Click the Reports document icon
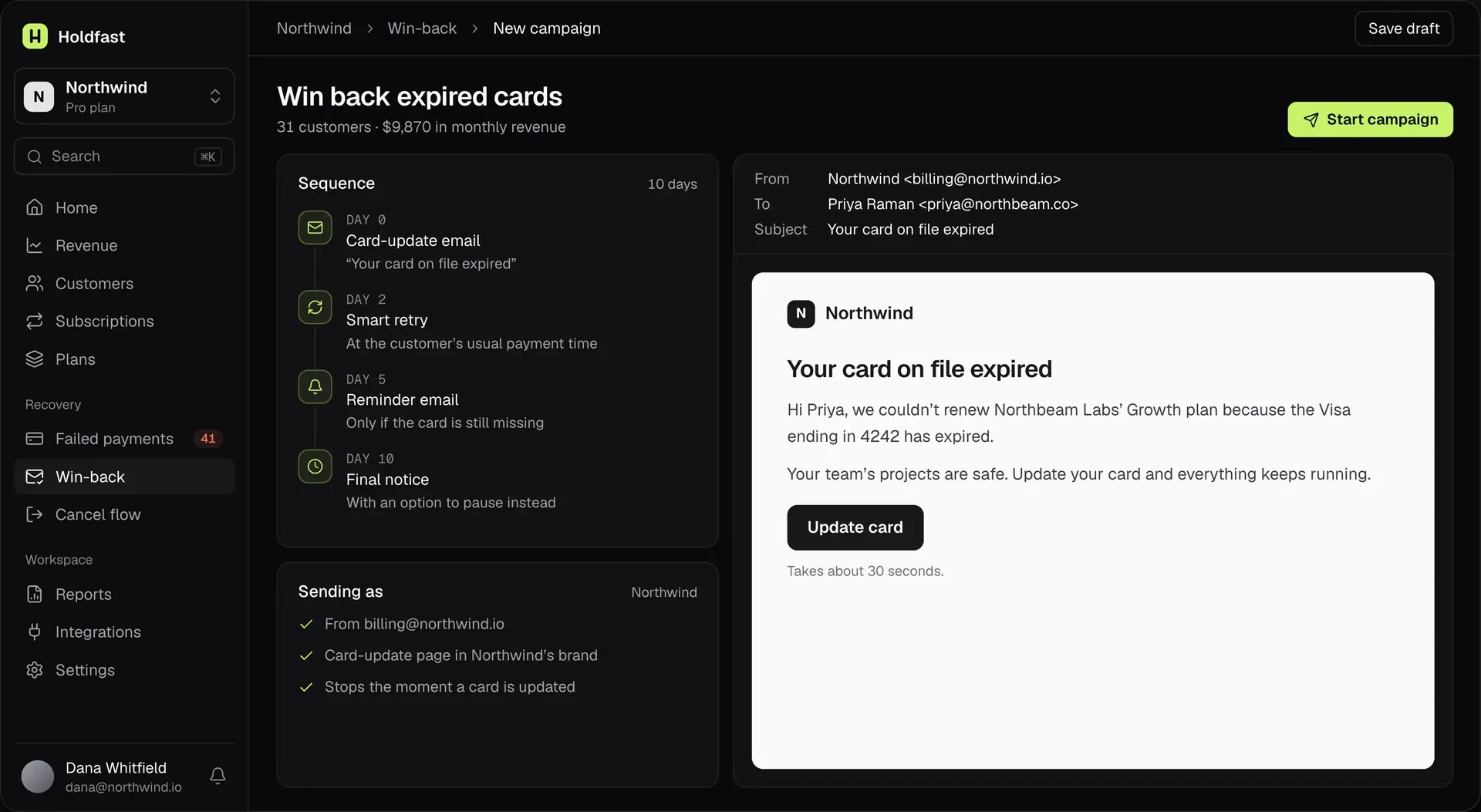The height and width of the screenshot is (812, 1481). (35, 595)
